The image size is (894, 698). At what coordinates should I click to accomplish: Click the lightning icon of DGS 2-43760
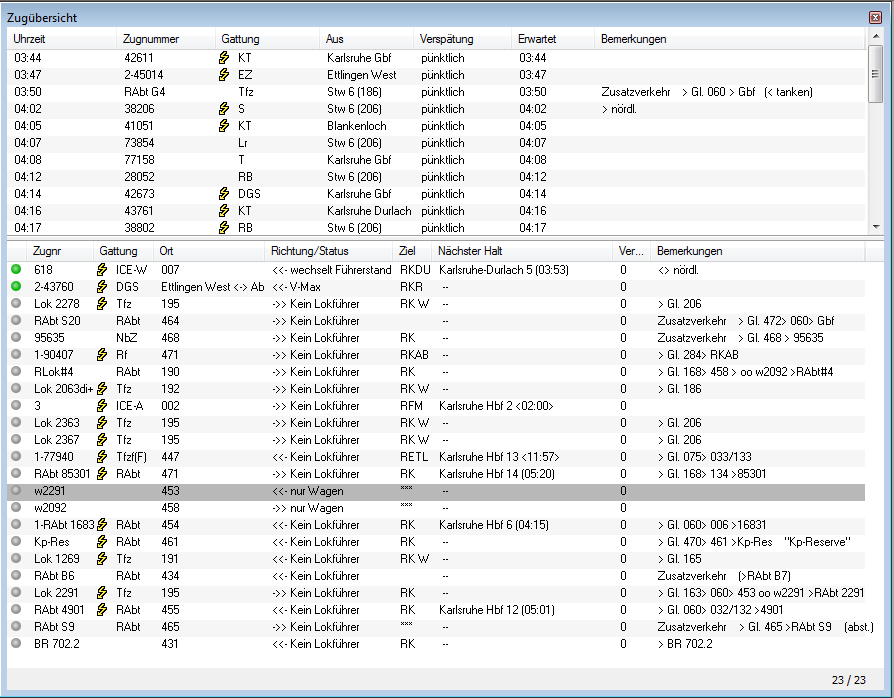point(102,287)
